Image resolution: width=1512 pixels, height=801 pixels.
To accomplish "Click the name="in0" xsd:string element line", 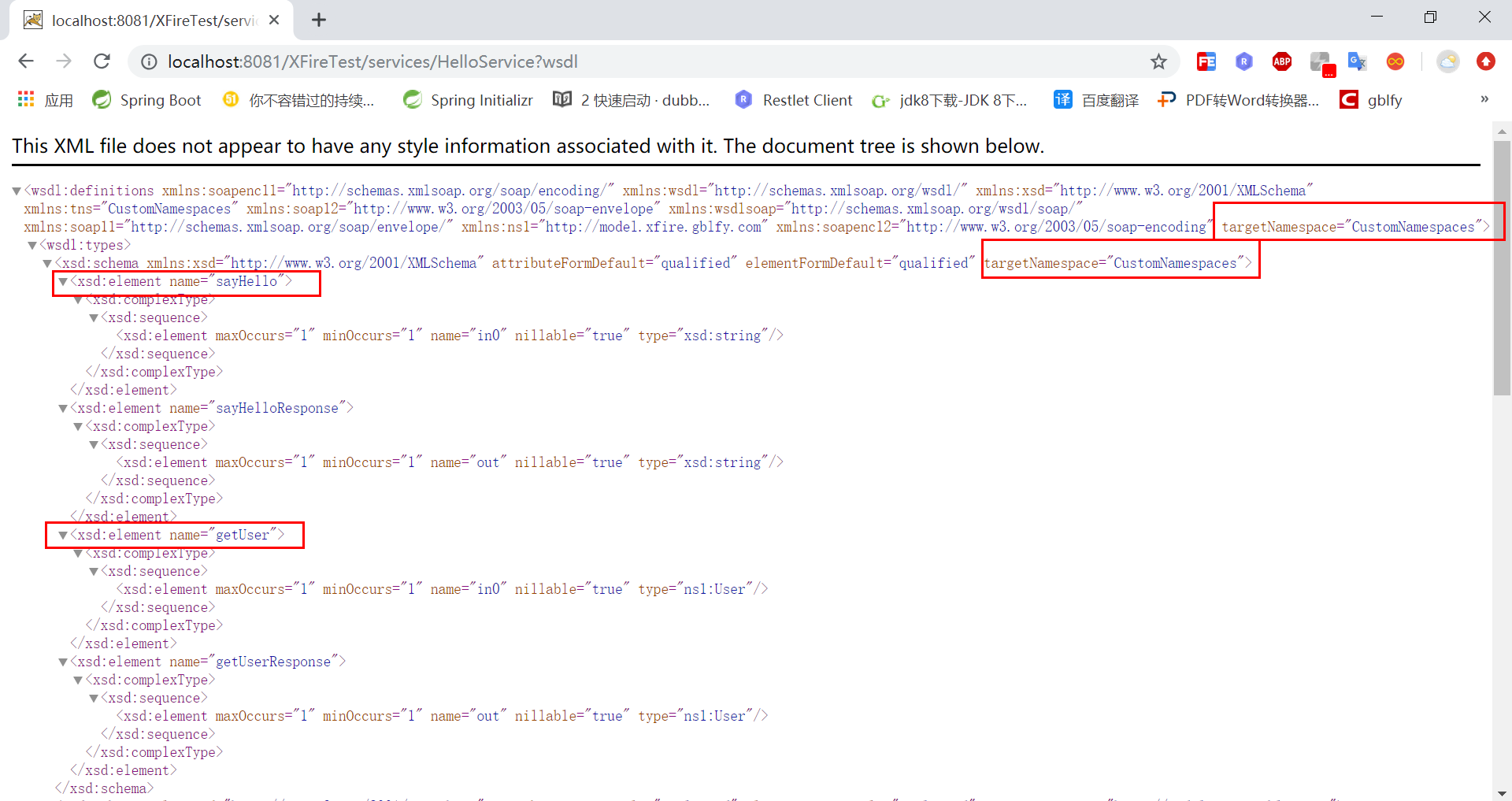I will pyautogui.click(x=450, y=336).
